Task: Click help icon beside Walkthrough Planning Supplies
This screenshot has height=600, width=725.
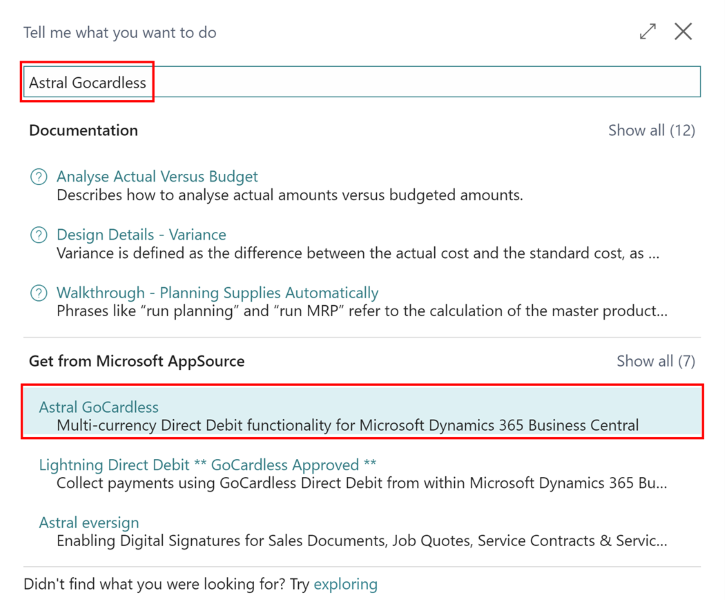Action: tap(39, 293)
